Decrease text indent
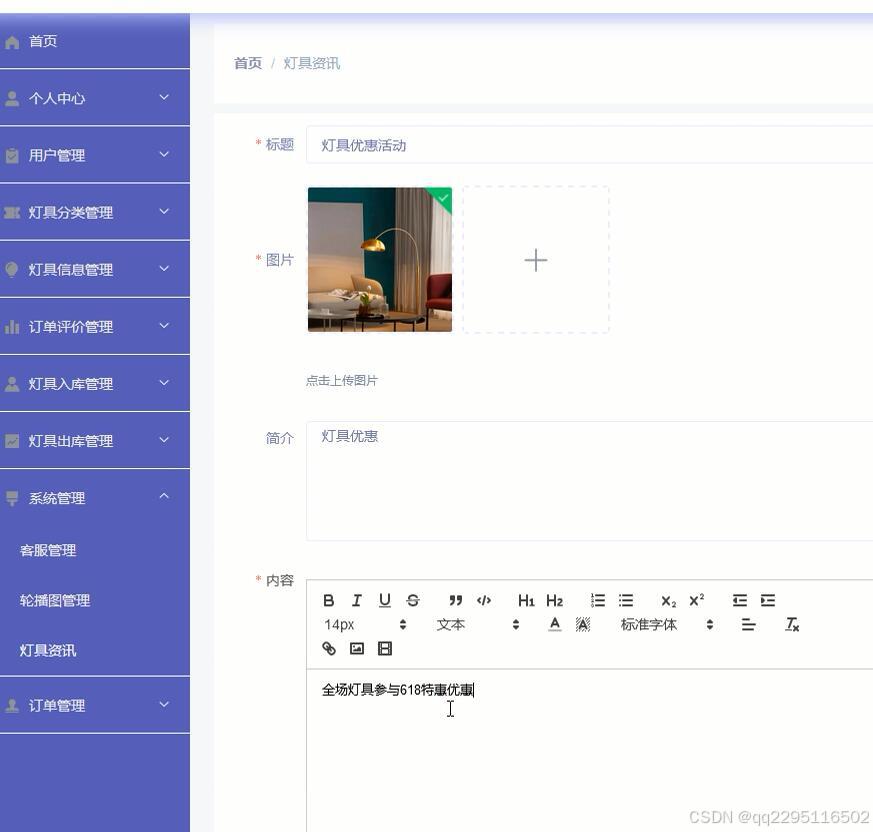Image resolution: width=873 pixels, height=832 pixels. (739, 600)
